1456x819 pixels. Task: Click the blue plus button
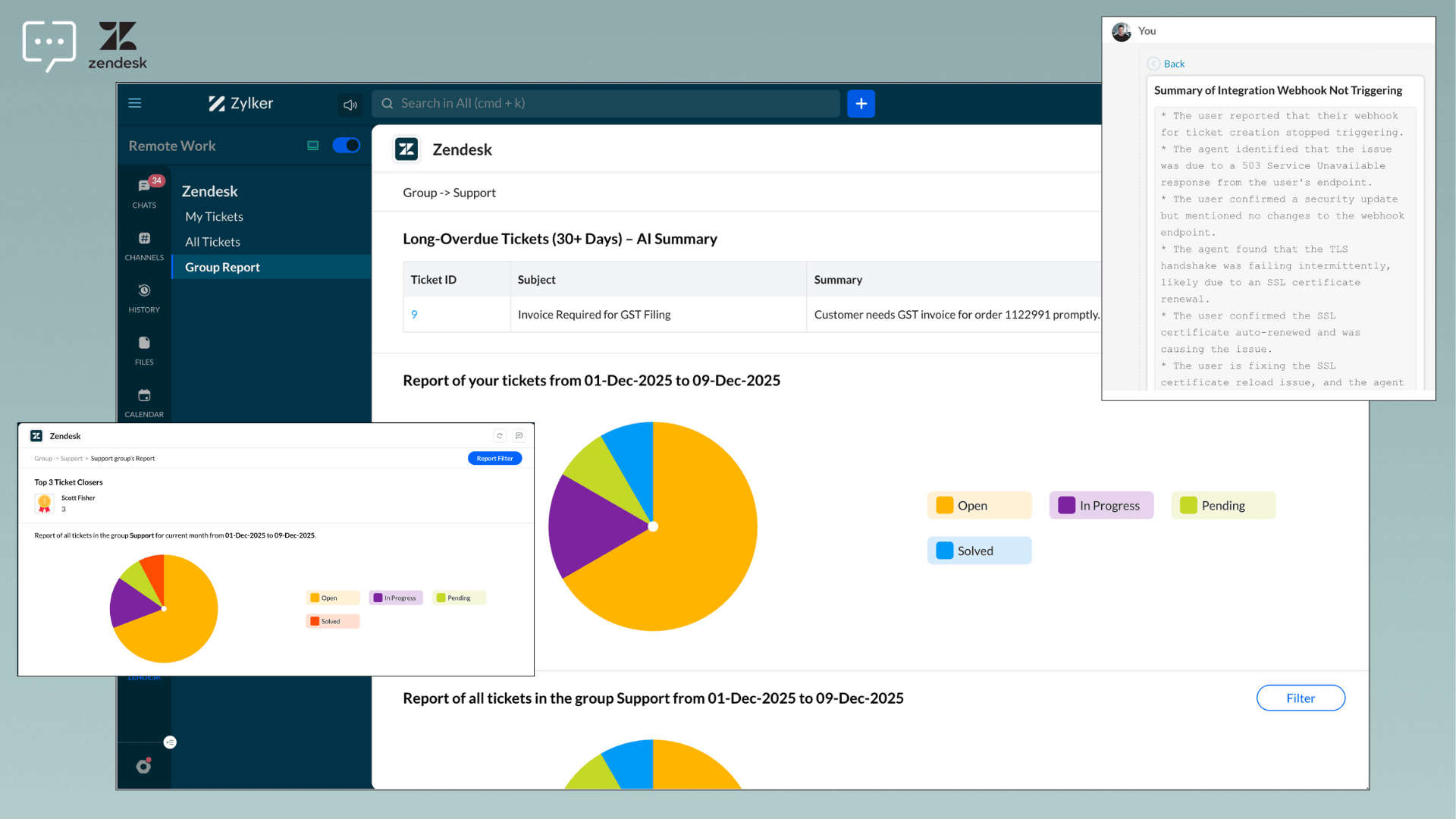(861, 104)
